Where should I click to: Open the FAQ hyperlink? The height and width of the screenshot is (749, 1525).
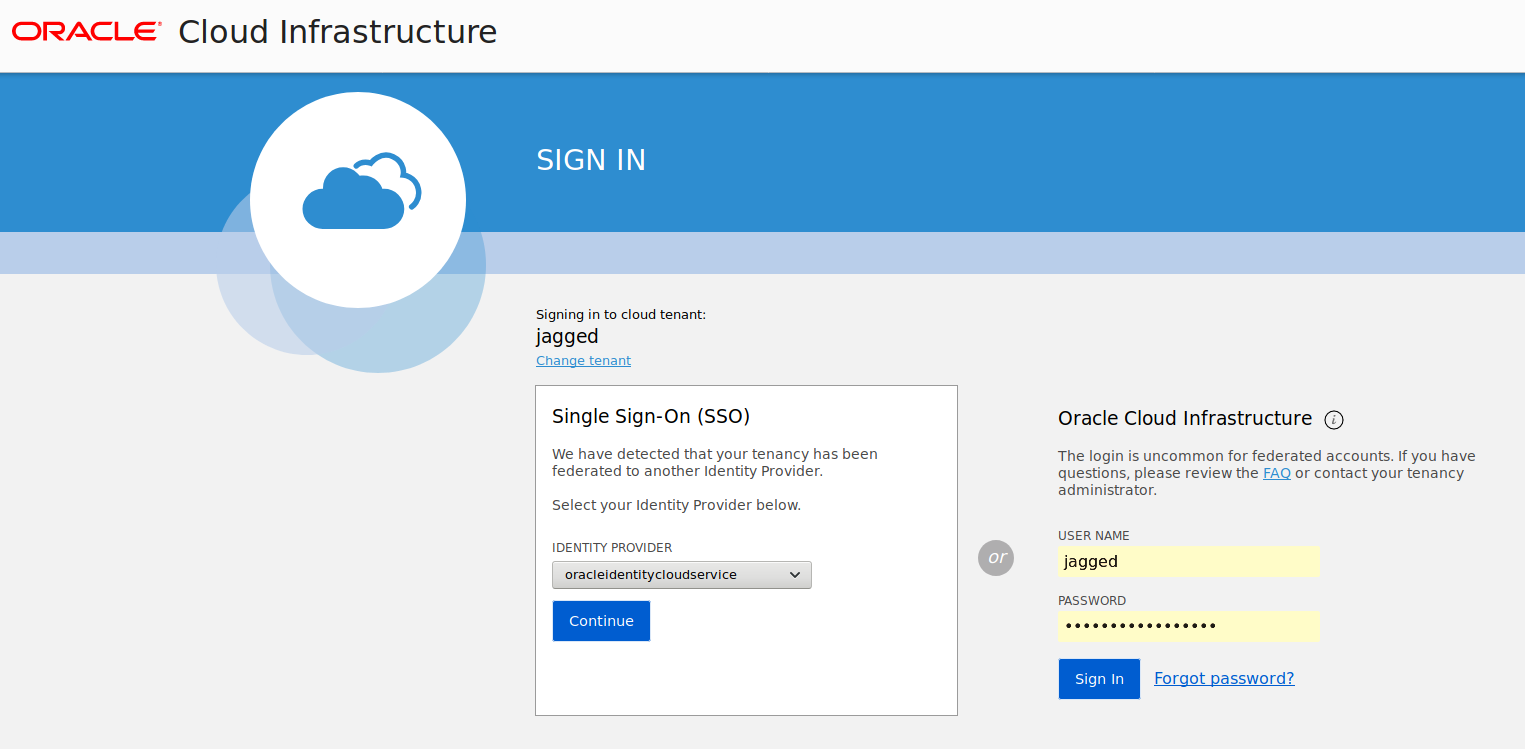tap(1276, 472)
